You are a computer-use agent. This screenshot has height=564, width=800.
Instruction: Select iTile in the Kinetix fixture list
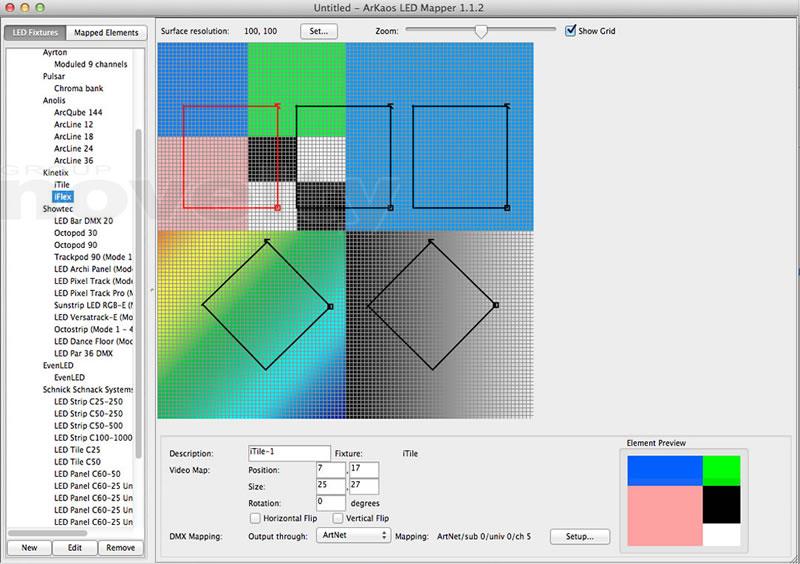pos(62,185)
